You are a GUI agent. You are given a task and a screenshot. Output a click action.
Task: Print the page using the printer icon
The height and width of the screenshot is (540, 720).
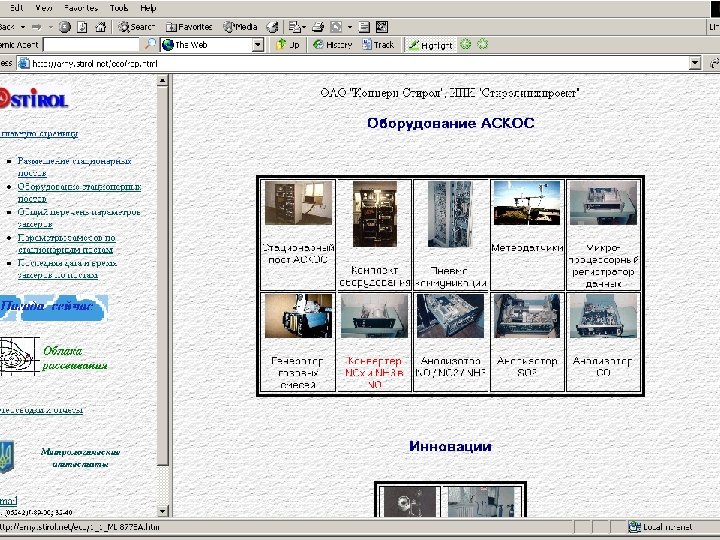click(318, 27)
